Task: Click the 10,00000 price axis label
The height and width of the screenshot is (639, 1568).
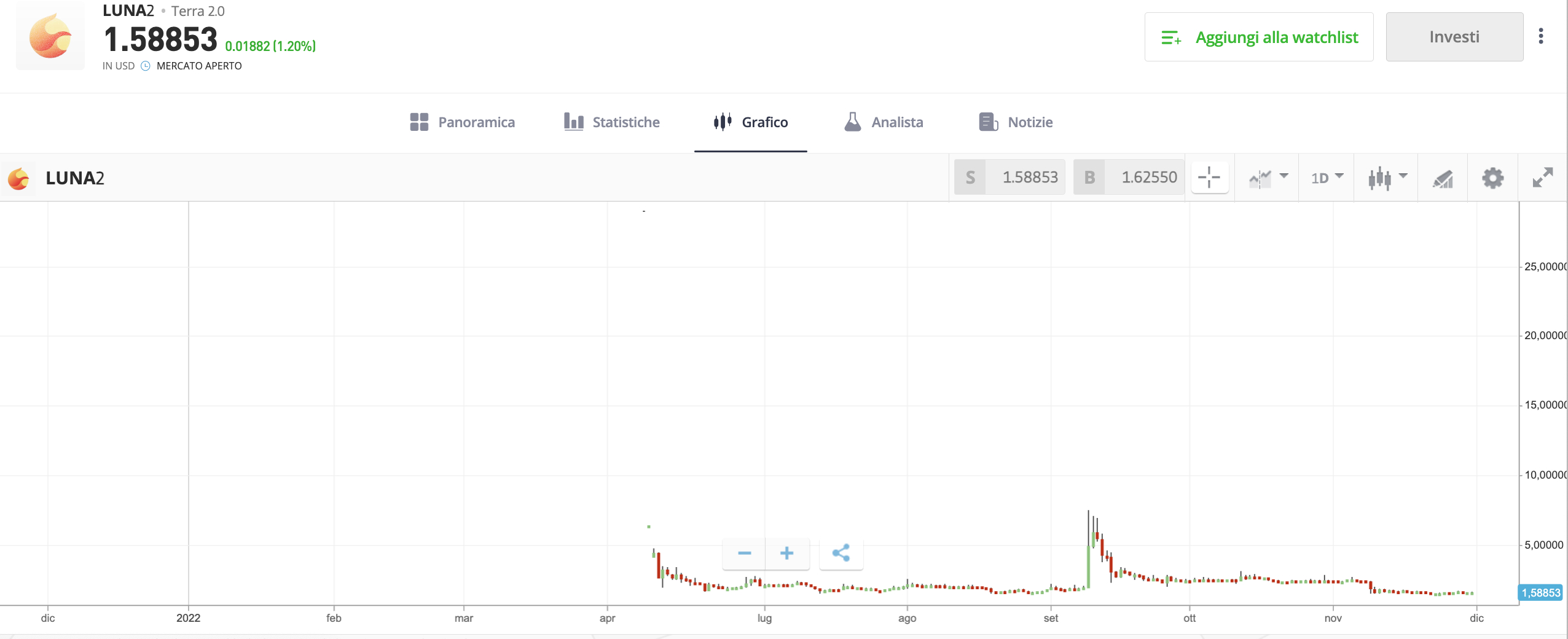Action: 1545,475
